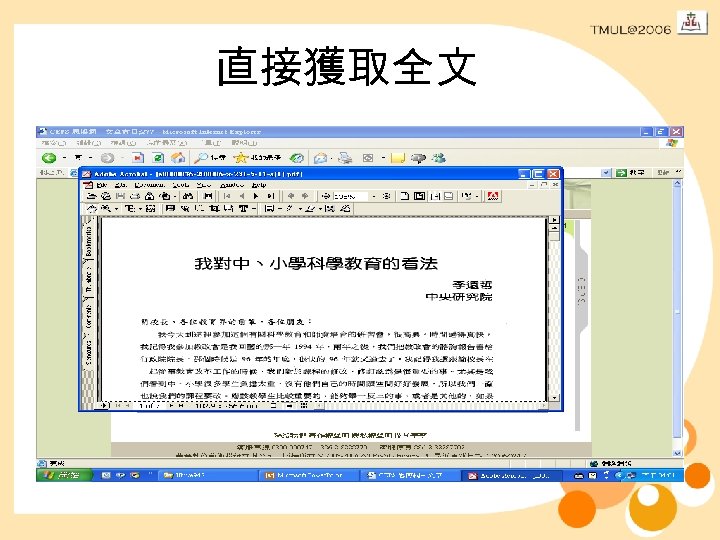Open the Forward button history dropdown in IE

(122, 158)
